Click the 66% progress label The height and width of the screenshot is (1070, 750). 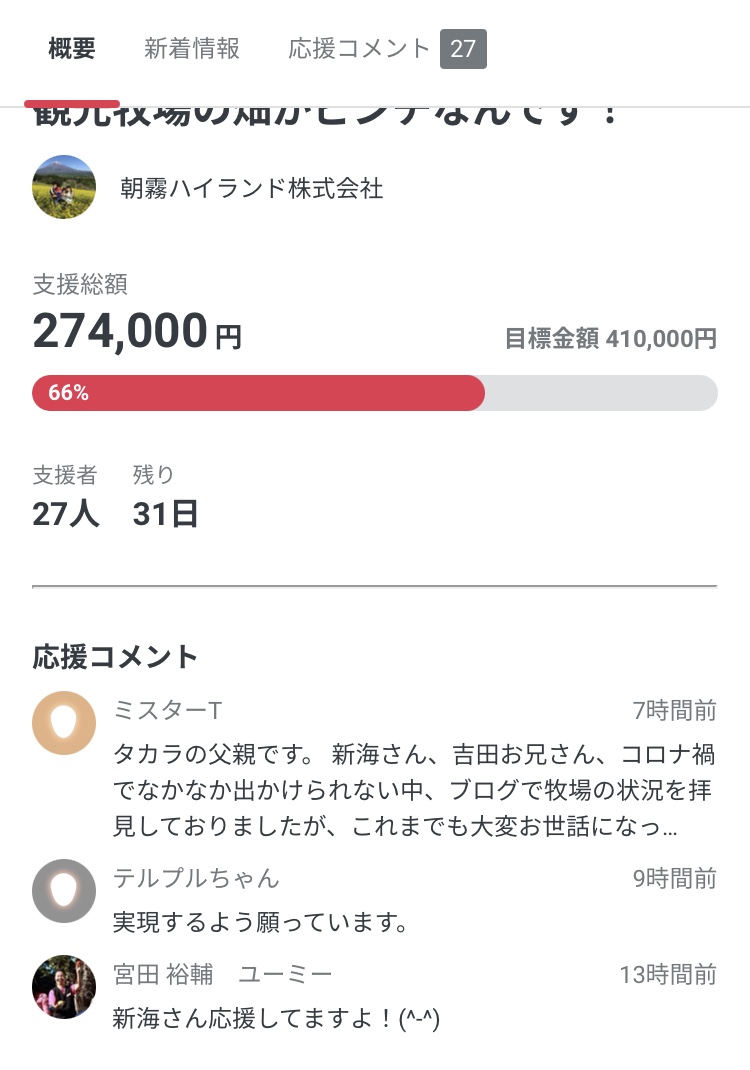[x=68, y=393]
